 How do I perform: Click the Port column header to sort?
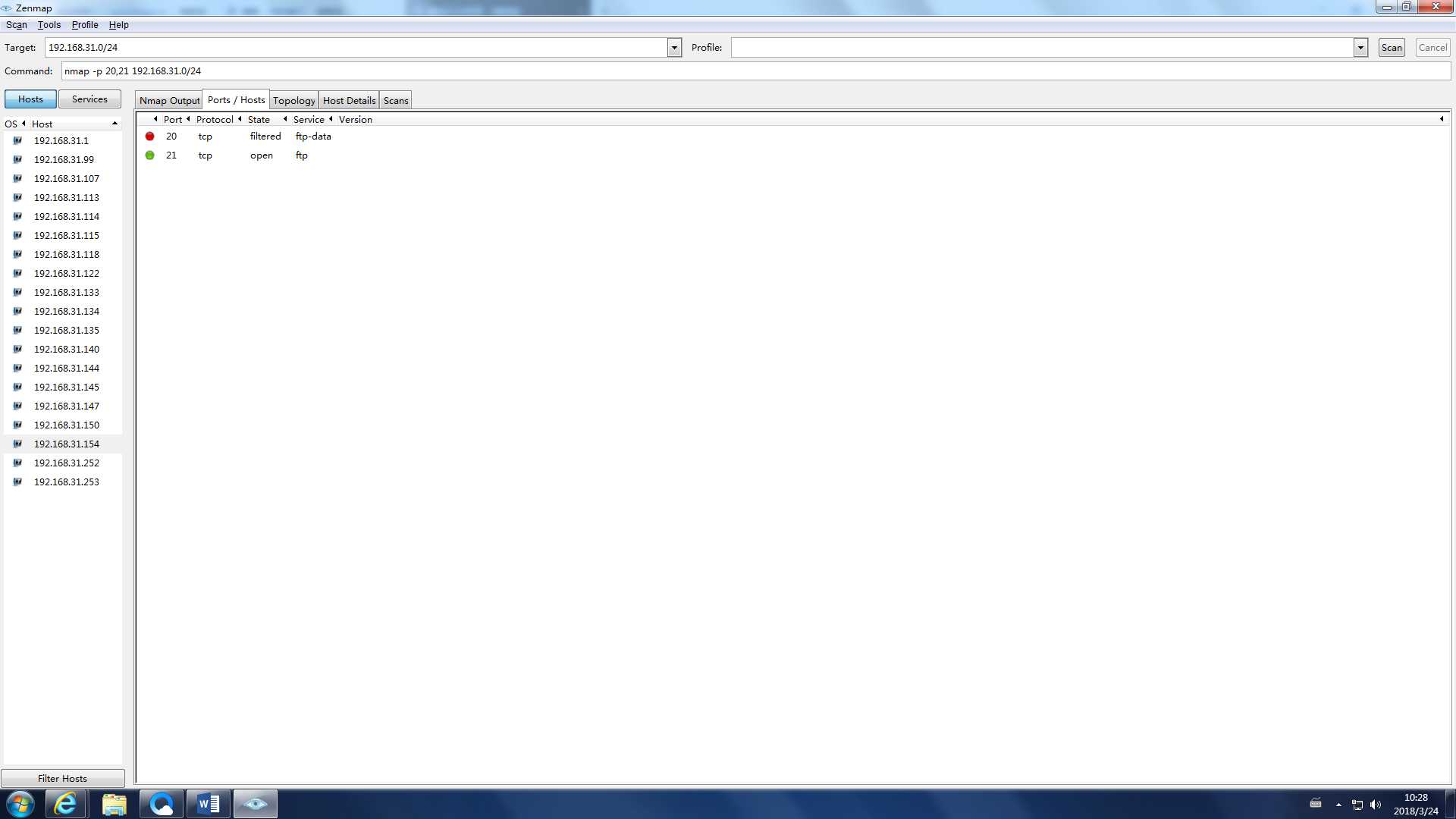tap(173, 119)
